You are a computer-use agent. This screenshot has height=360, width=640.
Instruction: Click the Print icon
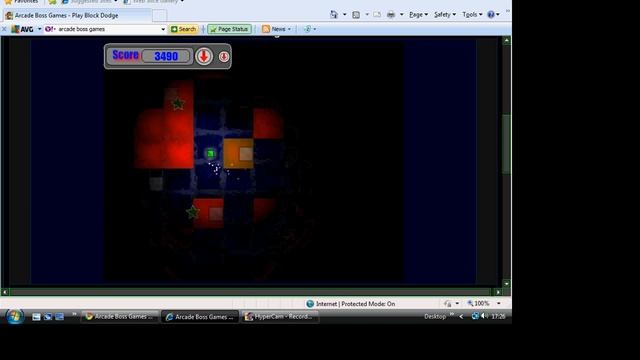click(391, 15)
